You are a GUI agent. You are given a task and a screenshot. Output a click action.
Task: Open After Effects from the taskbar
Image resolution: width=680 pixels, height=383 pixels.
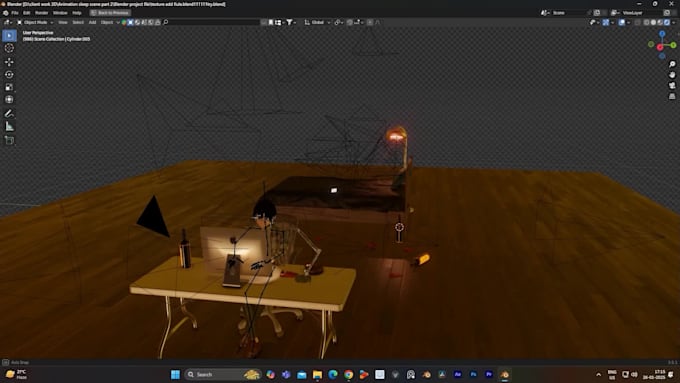[x=458, y=374]
